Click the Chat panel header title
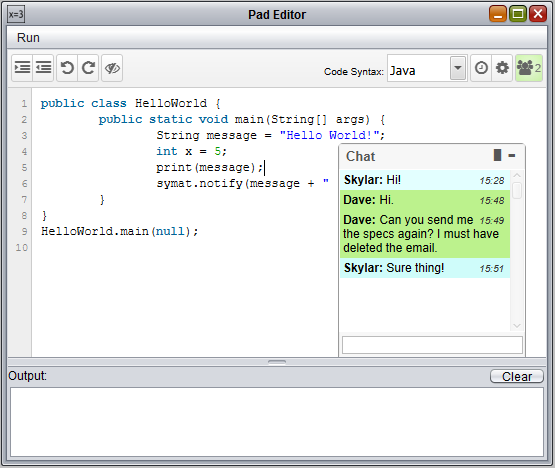 click(361, 156)
